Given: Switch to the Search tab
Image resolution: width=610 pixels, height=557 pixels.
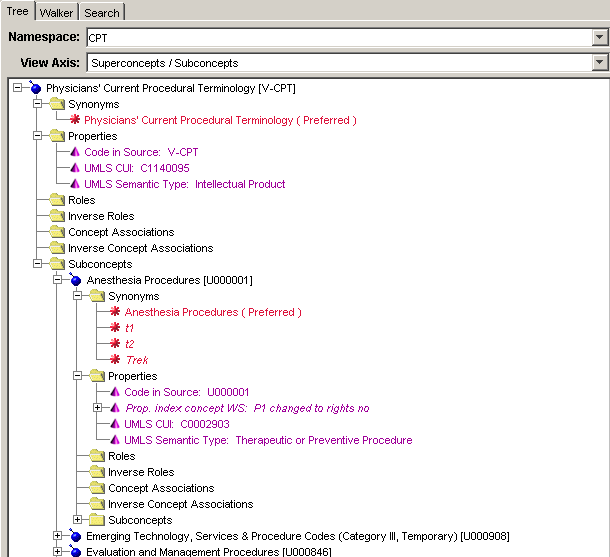Looking at the screenshot, I should click(x=102, y=12).
